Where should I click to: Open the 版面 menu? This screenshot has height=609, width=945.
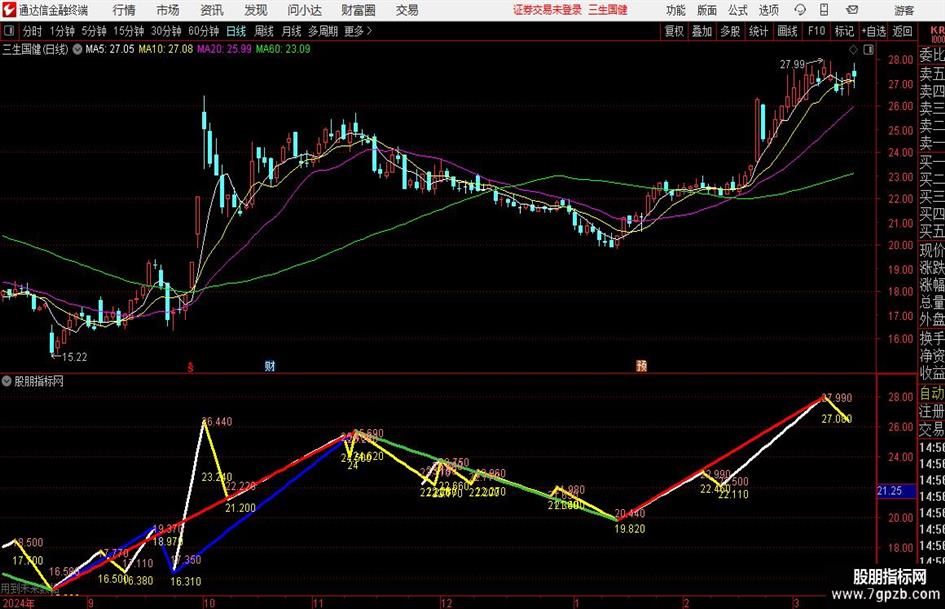click(x=706, y=10)
